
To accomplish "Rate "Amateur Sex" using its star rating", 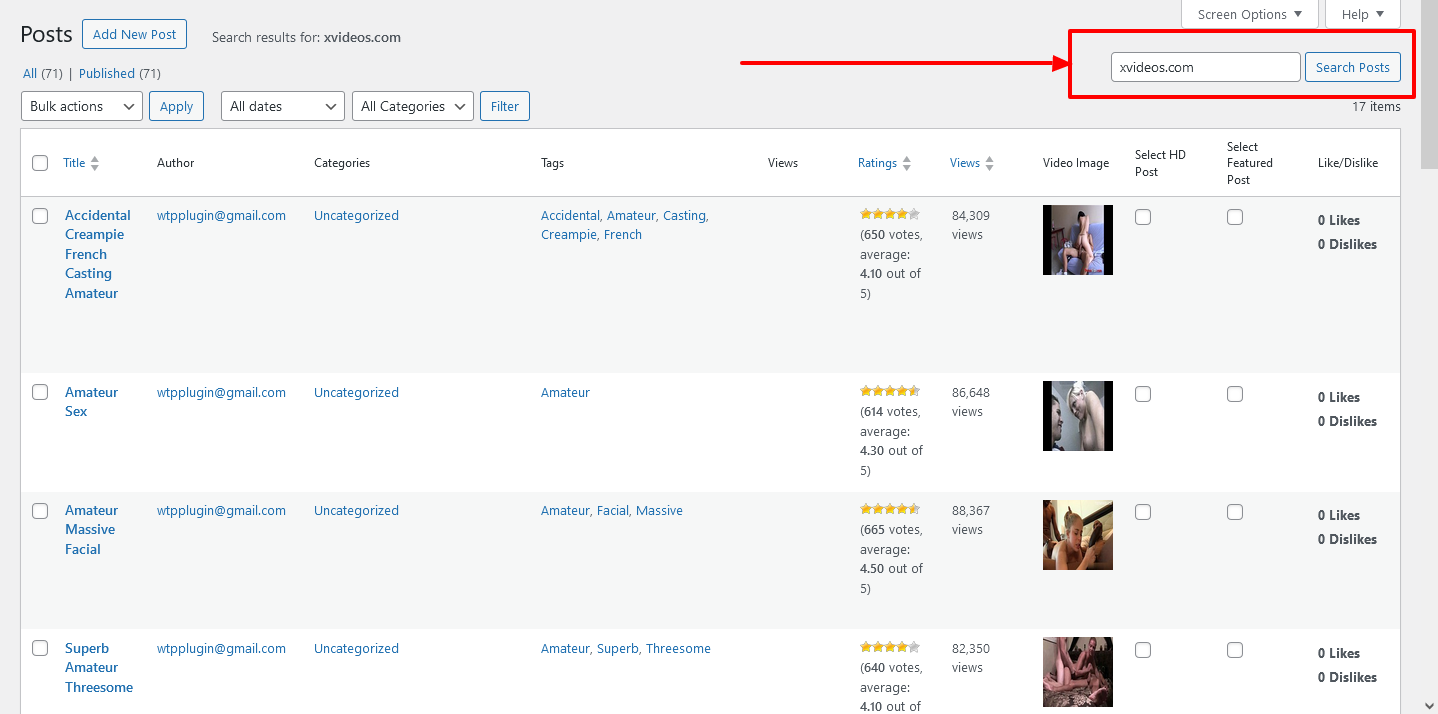I will [889, 390].
